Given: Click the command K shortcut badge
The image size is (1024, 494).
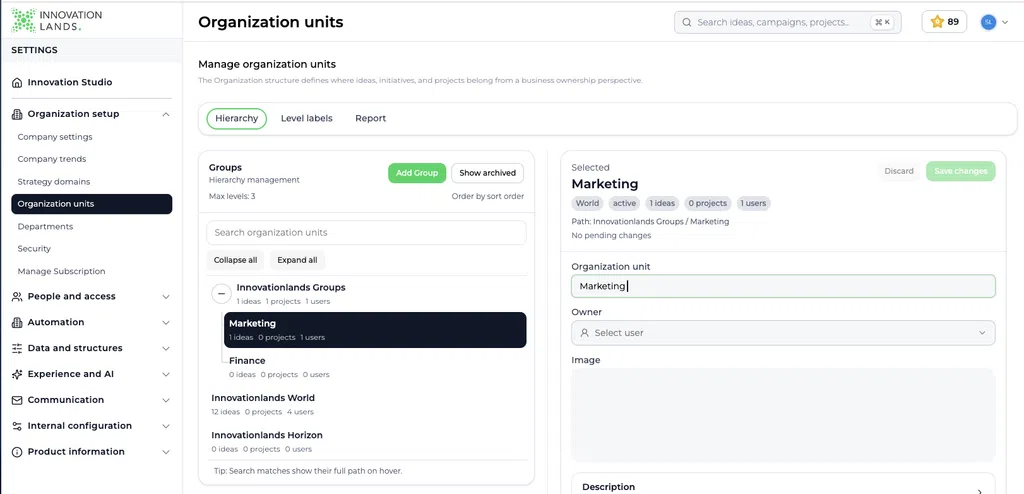Looking at the screenshot, I should tap(882, 22).
